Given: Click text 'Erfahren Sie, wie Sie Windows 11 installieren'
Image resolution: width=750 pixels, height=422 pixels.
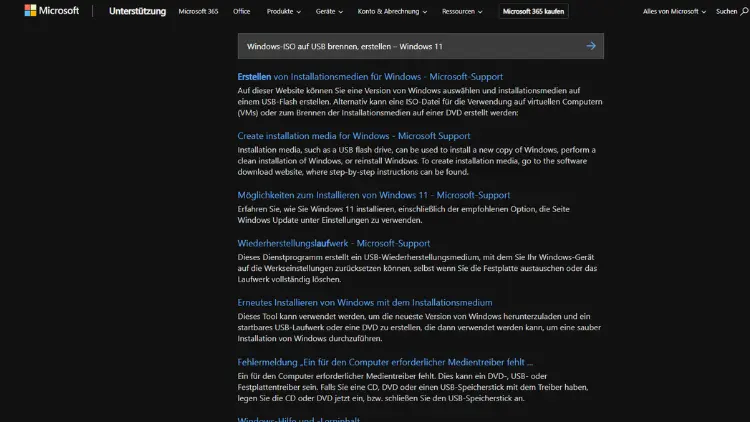Looking at the screenshot, I should [x=316, y=209].
